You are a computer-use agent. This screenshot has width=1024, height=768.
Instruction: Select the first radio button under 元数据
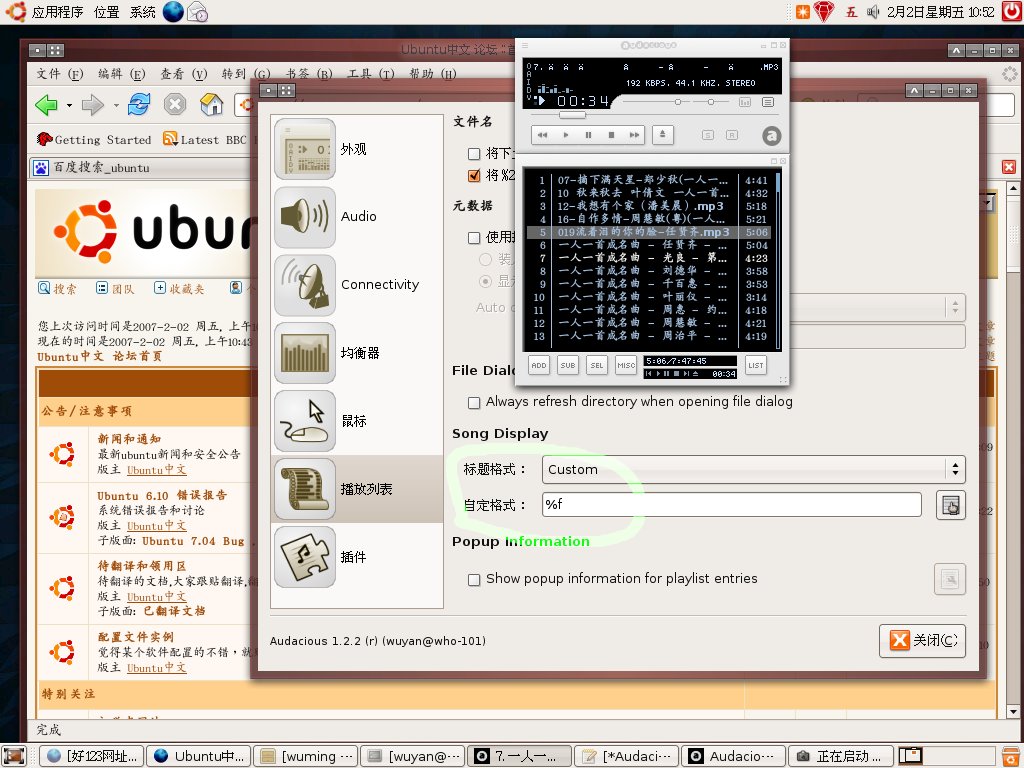(485, 259)
